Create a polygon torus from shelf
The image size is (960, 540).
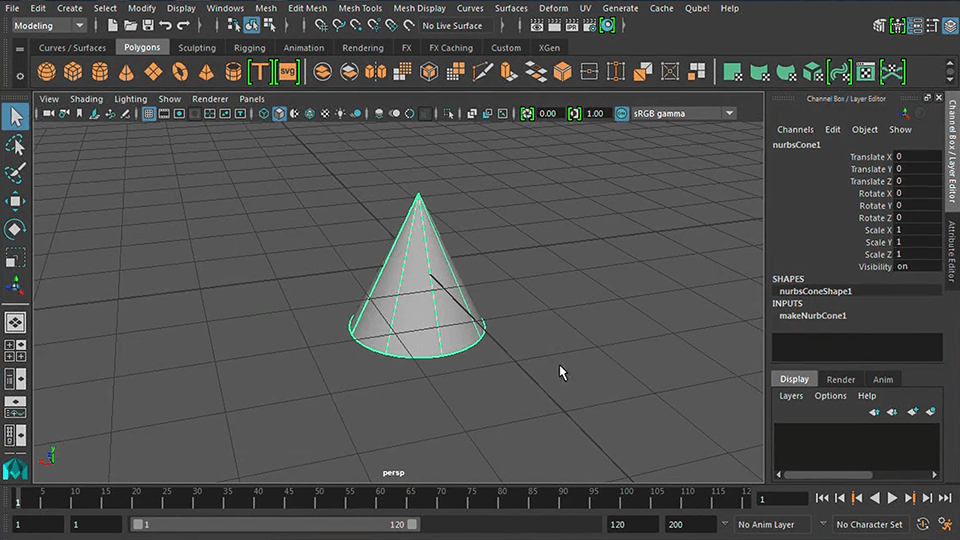(x=180, y=72)
